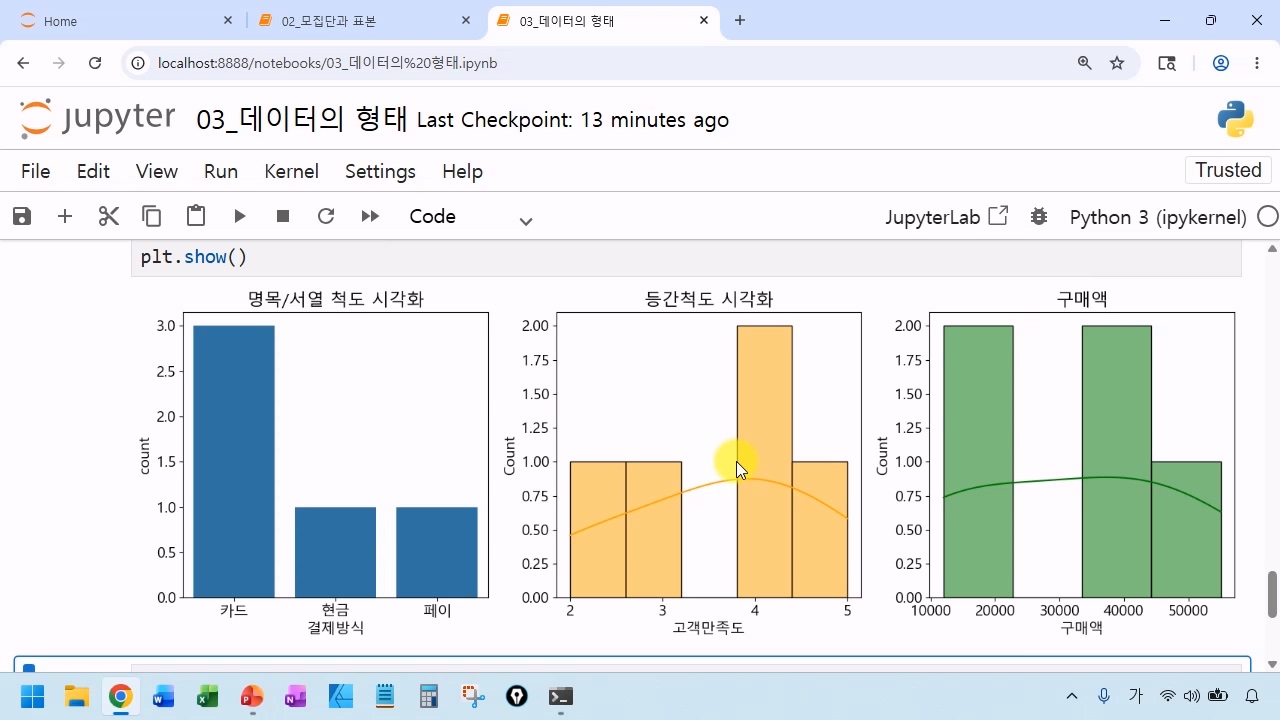This screenshot has height=720, width=1280.
Task: Rename notebook title 03_데이터의 형태
Action: [x=302, y=120]
